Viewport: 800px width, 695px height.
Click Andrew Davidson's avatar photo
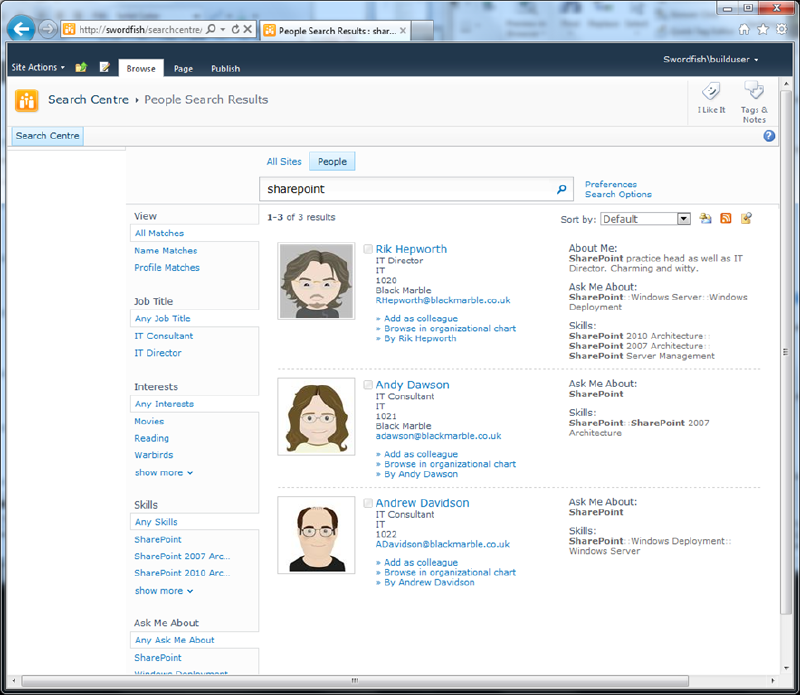pos(316,535)
